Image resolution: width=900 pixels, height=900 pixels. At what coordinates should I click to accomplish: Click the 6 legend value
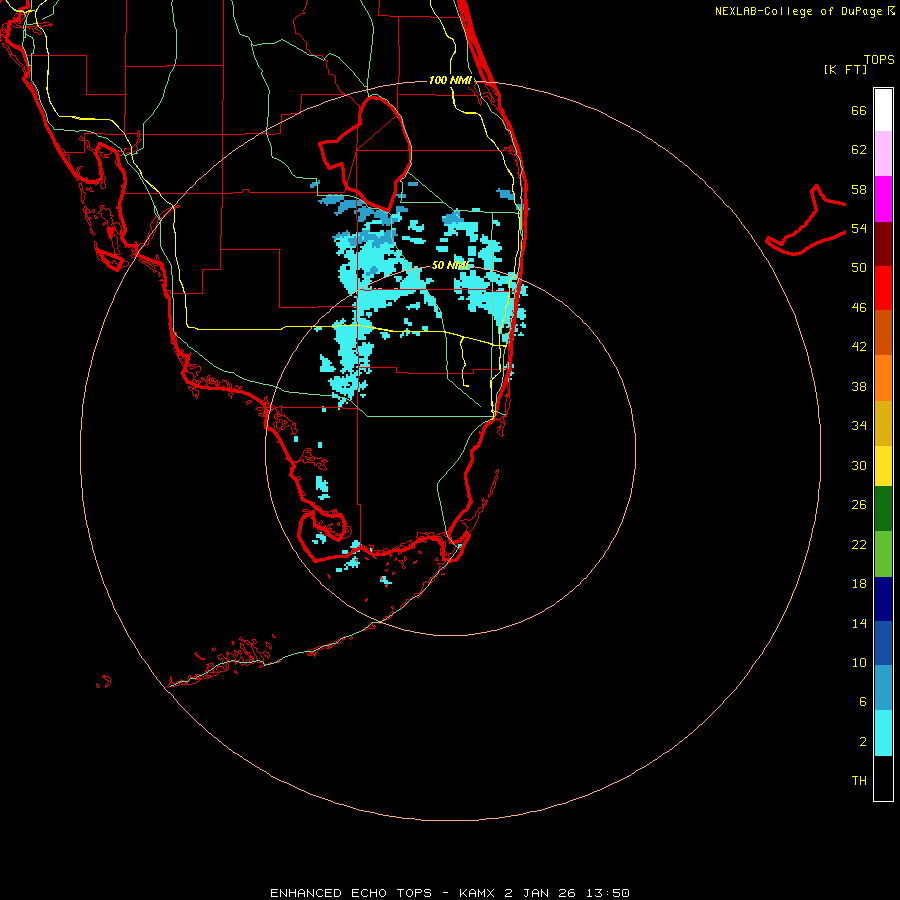click(863, 701)
